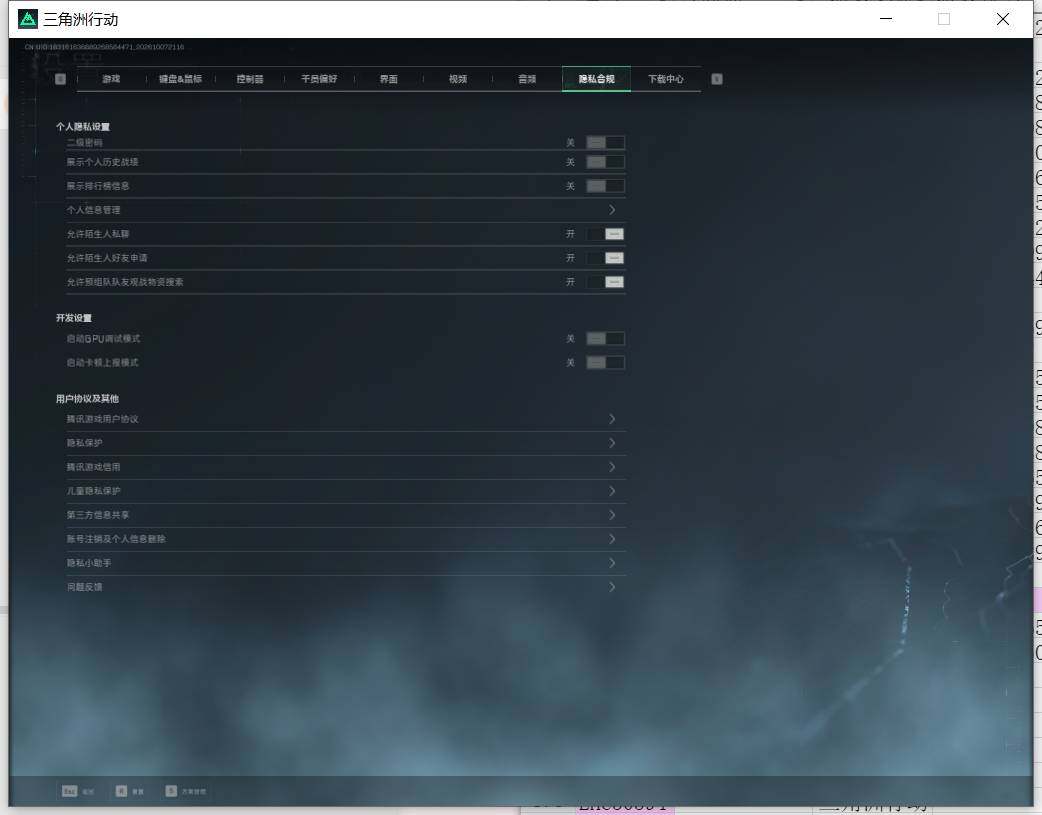Disable the 允许陌生人私聊 toggle
The width and height of the screenshot is (1042, 815).
tap(605, 234)
